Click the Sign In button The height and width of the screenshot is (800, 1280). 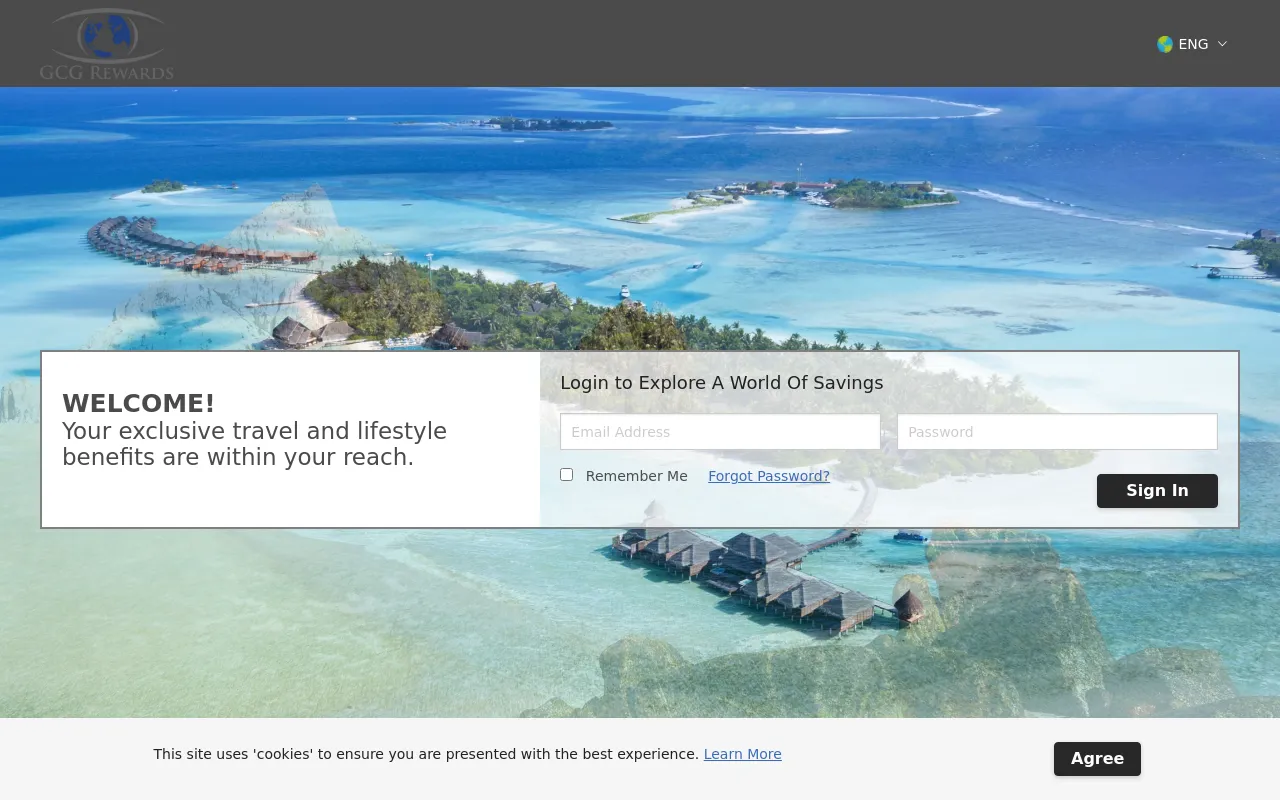click(x=1157, y=491)
